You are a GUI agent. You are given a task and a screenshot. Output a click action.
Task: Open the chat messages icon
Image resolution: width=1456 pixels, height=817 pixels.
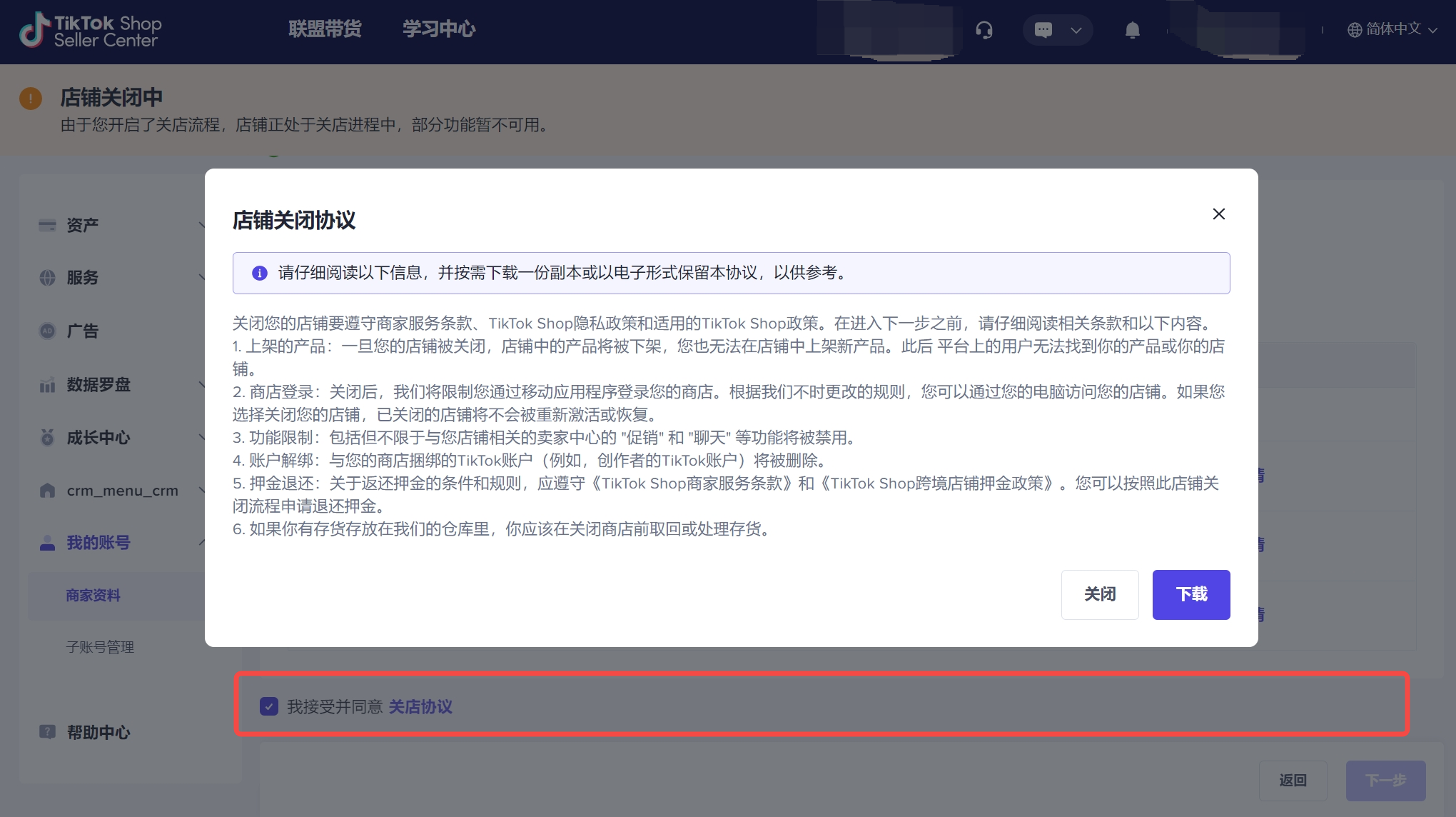coord(1043,30)
